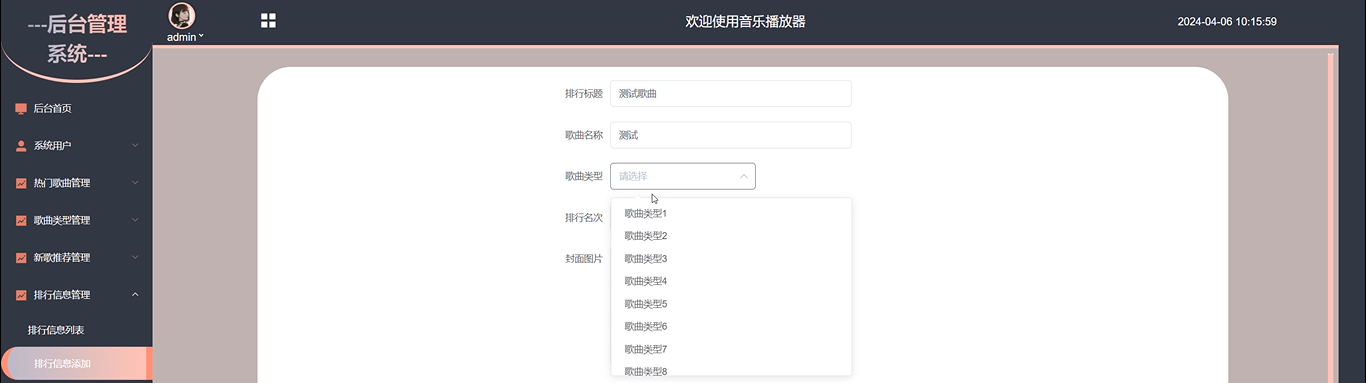Click the monitor icon beside 后台首页
Image resolution: width=1366 pixels, height=383 pixels.
coord(21,108)
